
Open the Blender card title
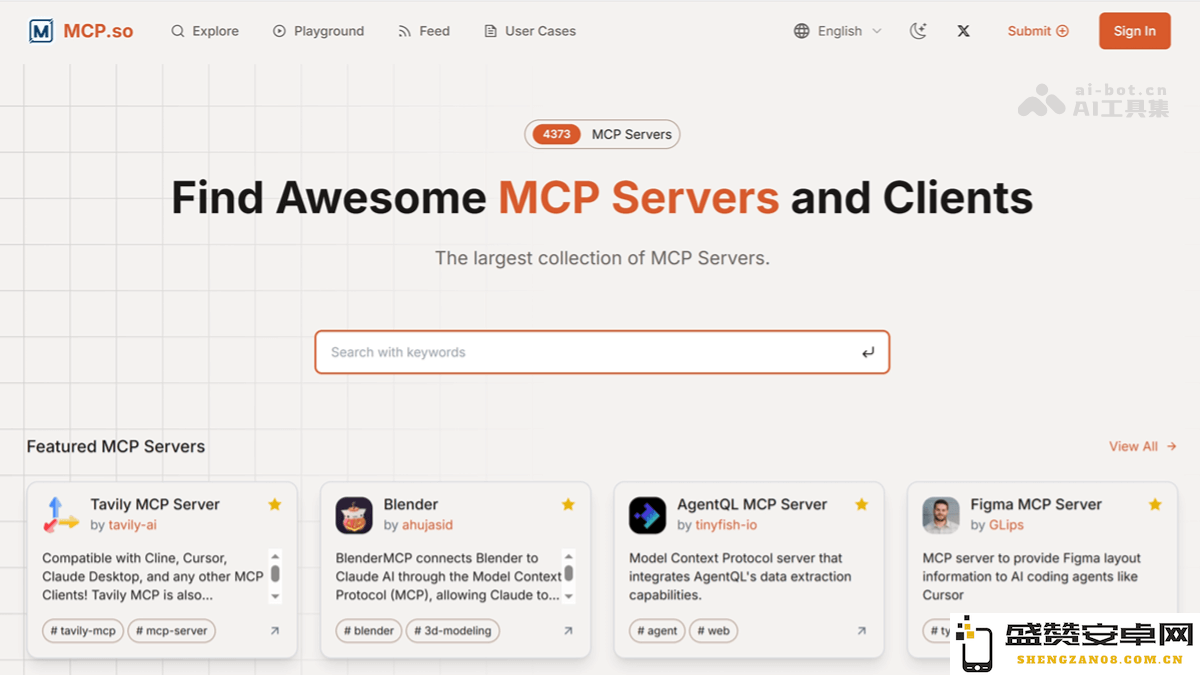click(411, 505)
